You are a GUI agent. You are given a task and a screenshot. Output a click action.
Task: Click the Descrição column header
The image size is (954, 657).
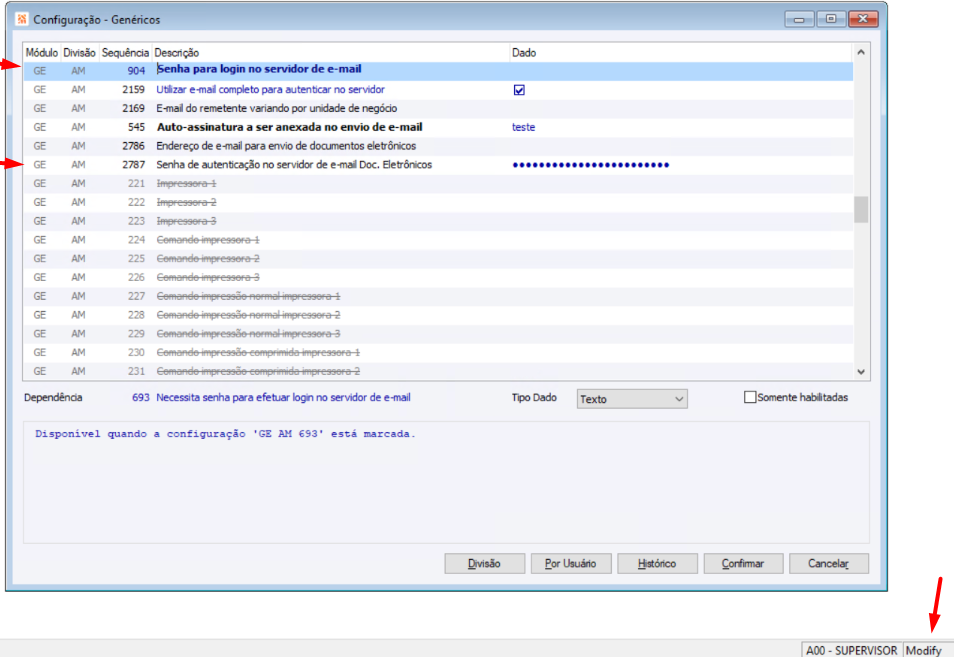point(330,53)
